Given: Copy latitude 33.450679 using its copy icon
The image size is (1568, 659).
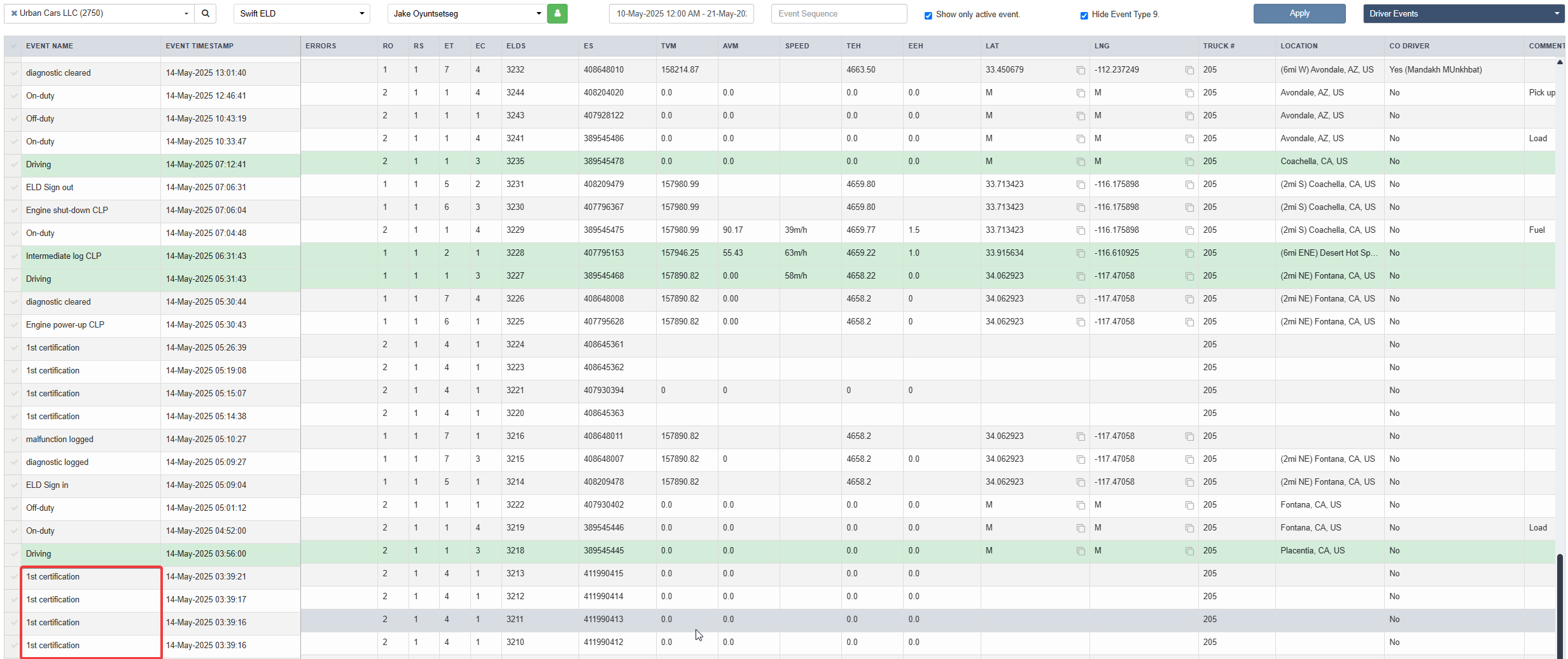Looking at the screenshot, I should click(x=1081, y=70).
